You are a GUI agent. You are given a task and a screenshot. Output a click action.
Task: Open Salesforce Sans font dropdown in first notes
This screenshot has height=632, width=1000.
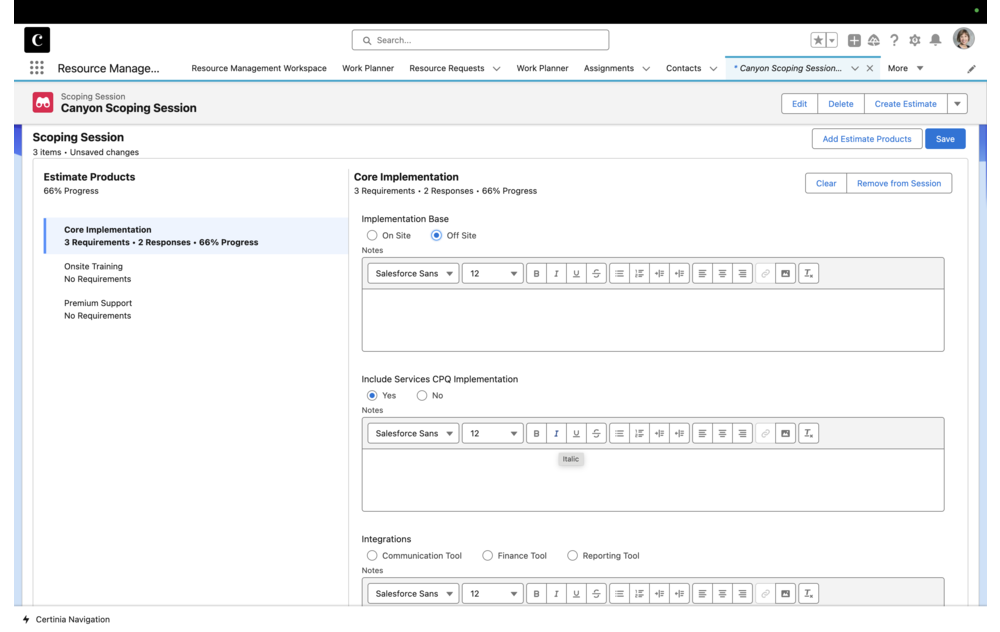(x=413, y=273)
